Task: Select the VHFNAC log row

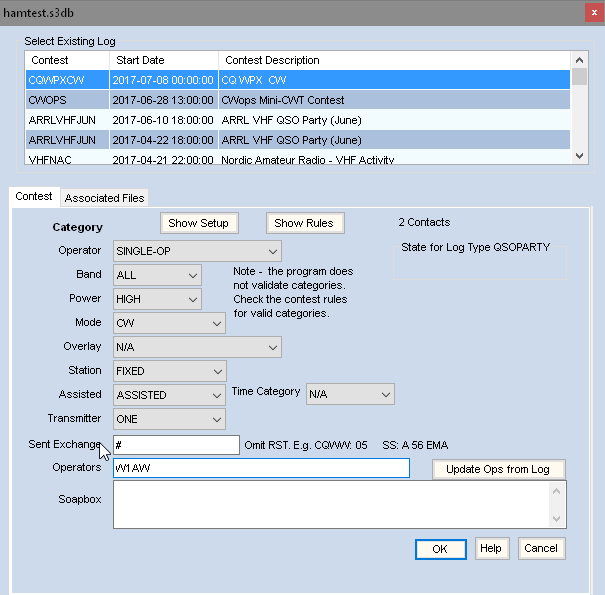Action: pos(297,159)
